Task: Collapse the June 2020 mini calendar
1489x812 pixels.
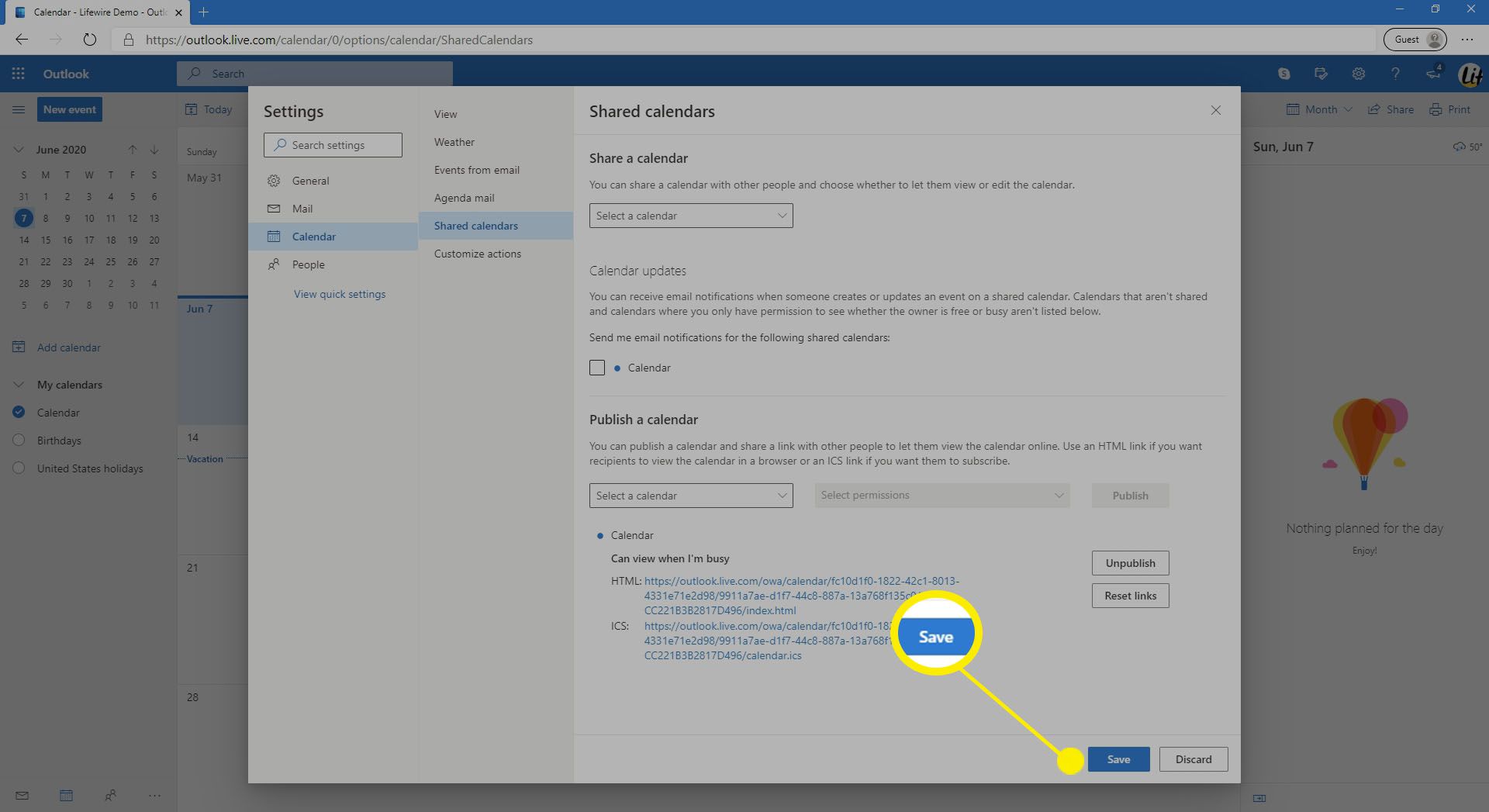Action: tap(19, 150)
